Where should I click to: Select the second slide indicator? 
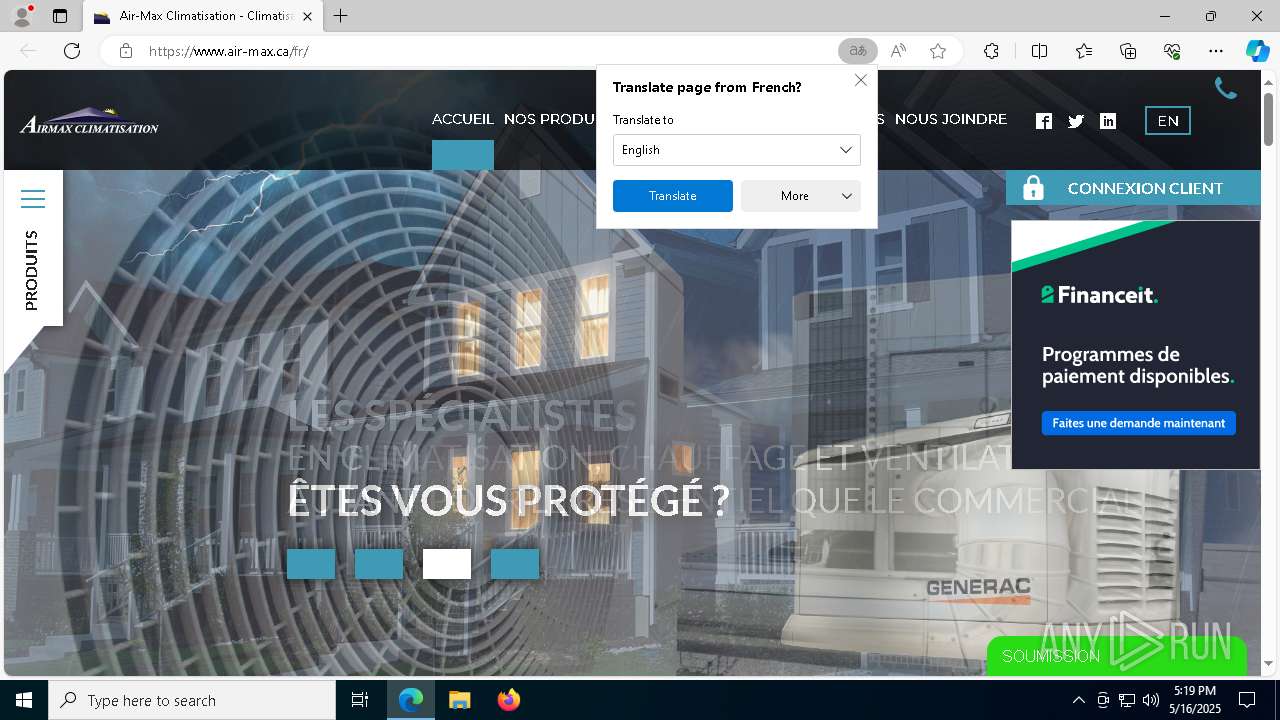tap(379, 564)
